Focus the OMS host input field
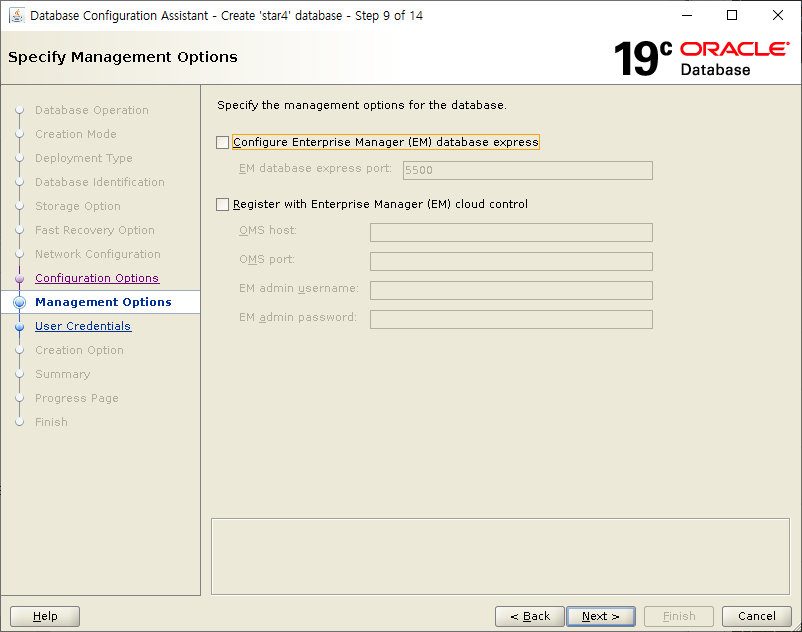The height and width of the screenshot is (632, 802). (511, 232)
